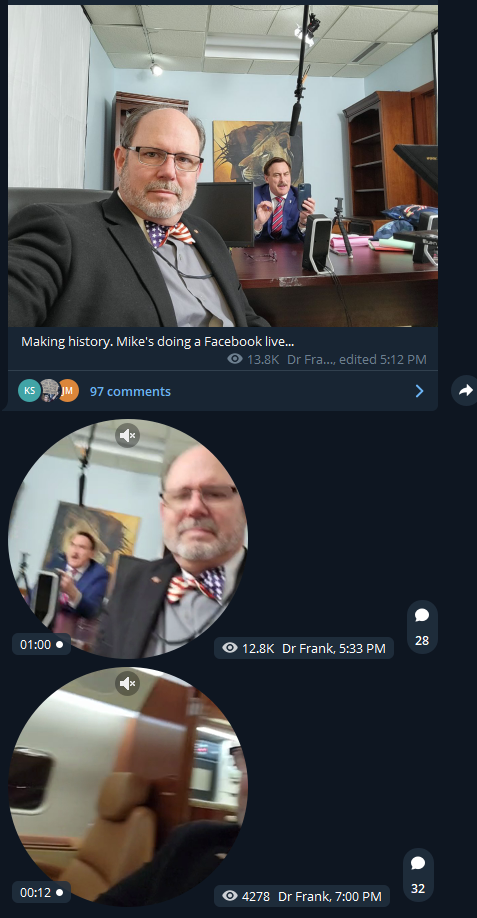The width and height of the screenshot is (477, 918).
Task: Click the 'Making history' caption text
Action: tap(157, 341)
